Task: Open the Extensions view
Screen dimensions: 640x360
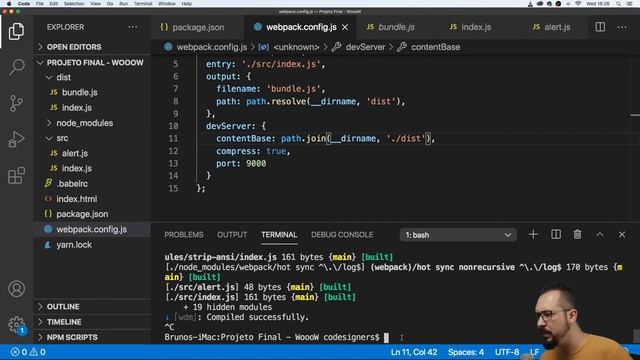Action: pos(16,176)
